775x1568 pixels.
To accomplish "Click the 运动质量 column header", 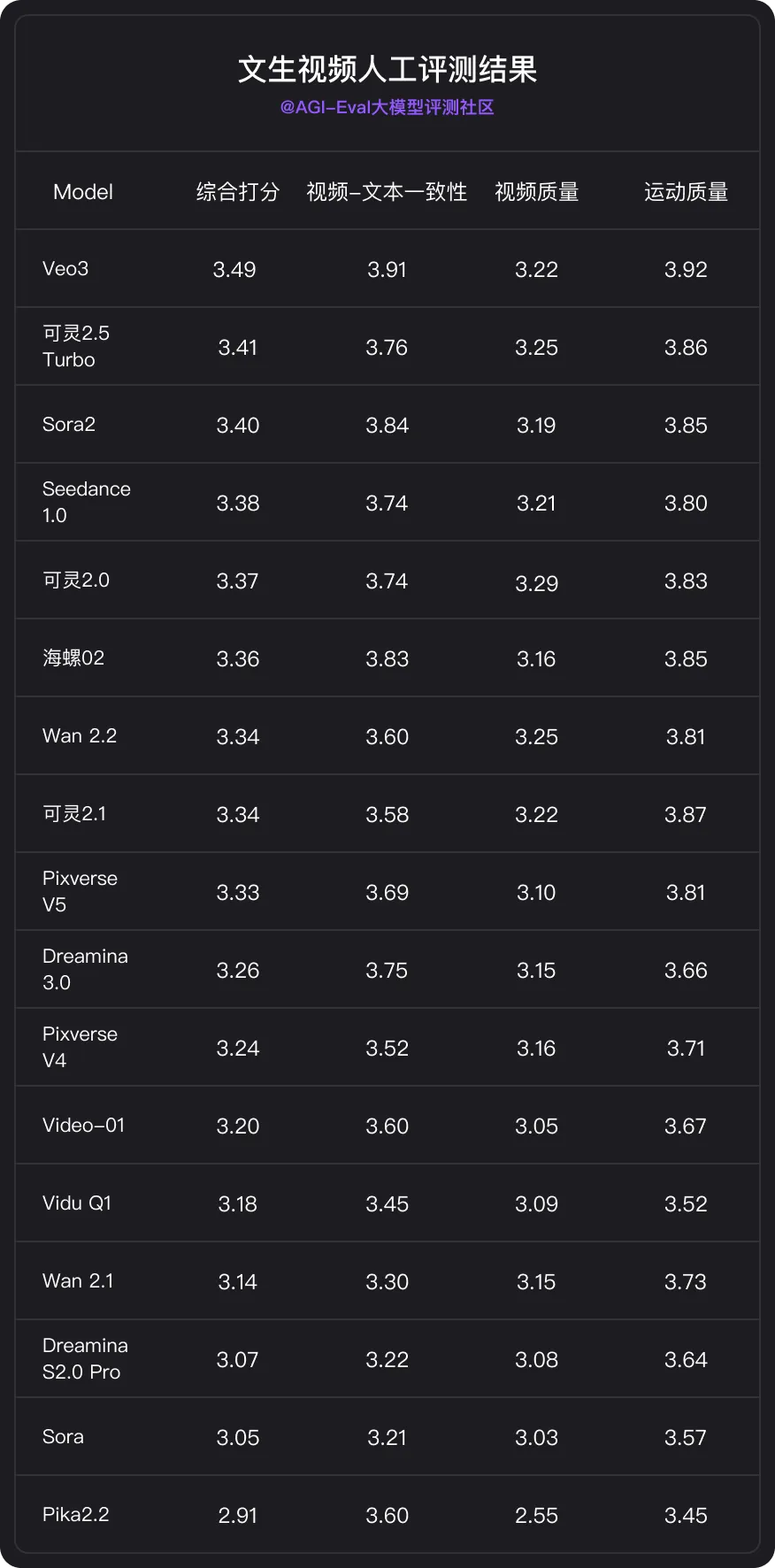I will click(687, 192).
